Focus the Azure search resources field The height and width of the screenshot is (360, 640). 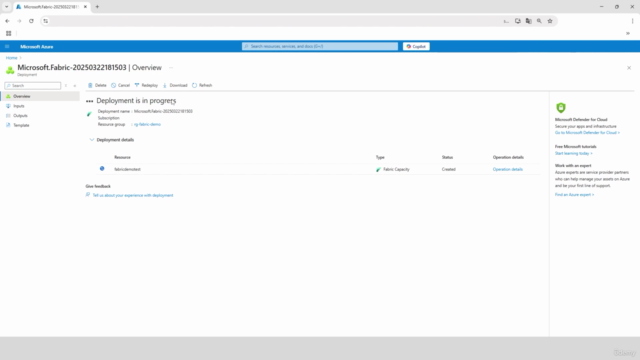click(320, 47)
